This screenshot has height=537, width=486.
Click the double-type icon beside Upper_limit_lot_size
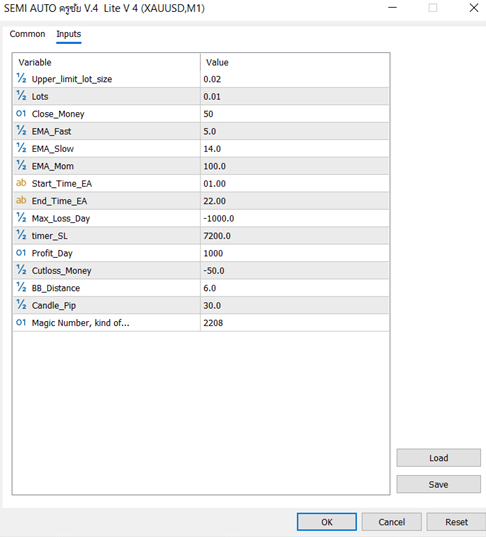pos(21,78)
